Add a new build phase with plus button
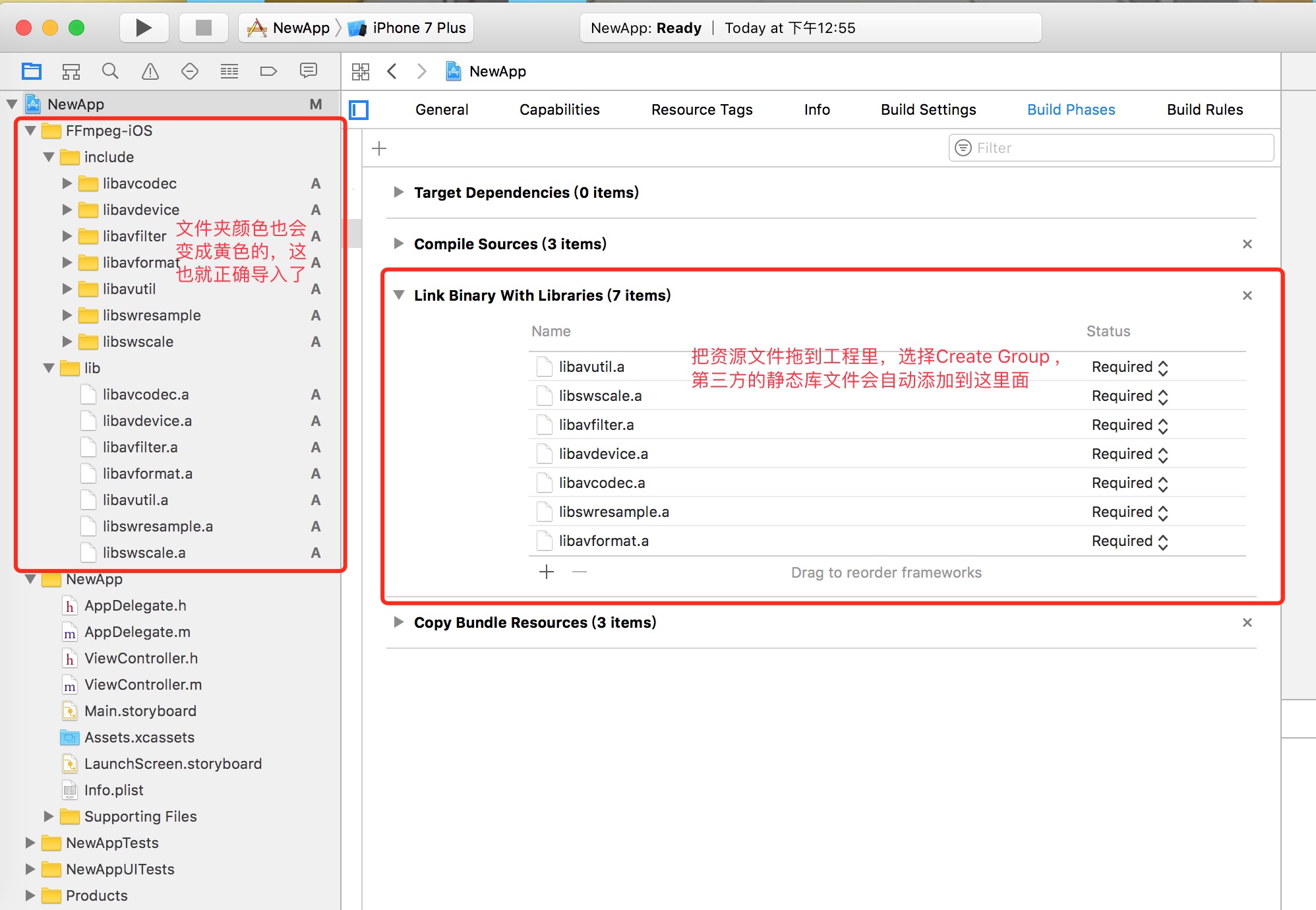1316x910 pixels. 379,148
